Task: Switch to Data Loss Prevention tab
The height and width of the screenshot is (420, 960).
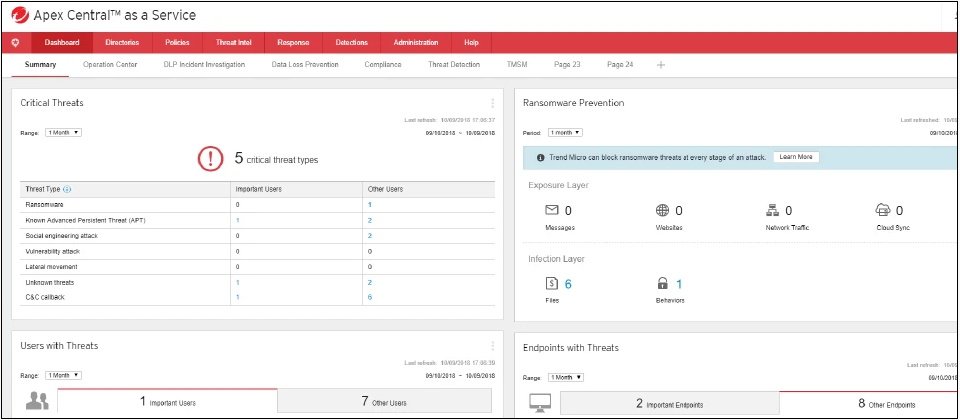Action: [305, 65]
